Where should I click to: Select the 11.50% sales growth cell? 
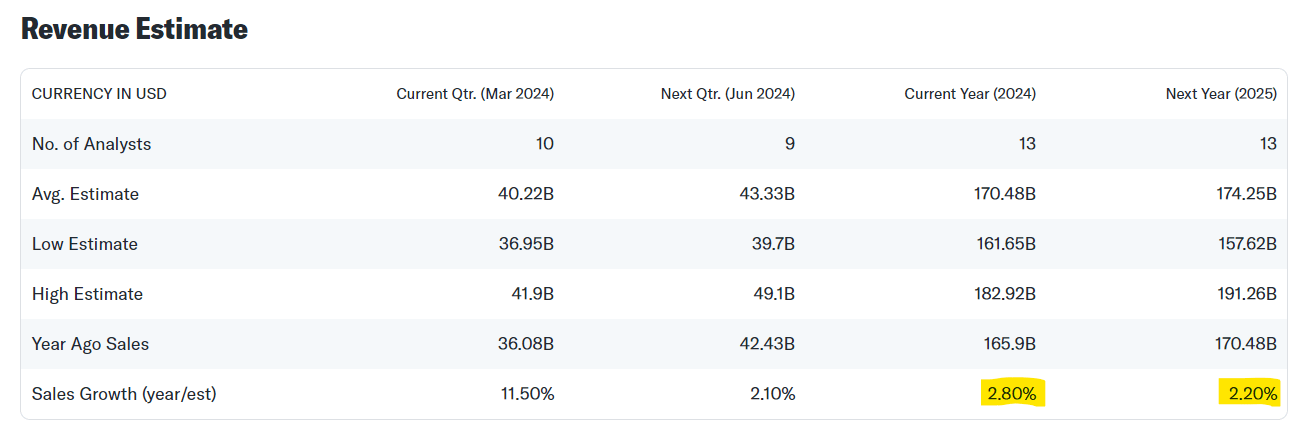(x=527, y=394)
